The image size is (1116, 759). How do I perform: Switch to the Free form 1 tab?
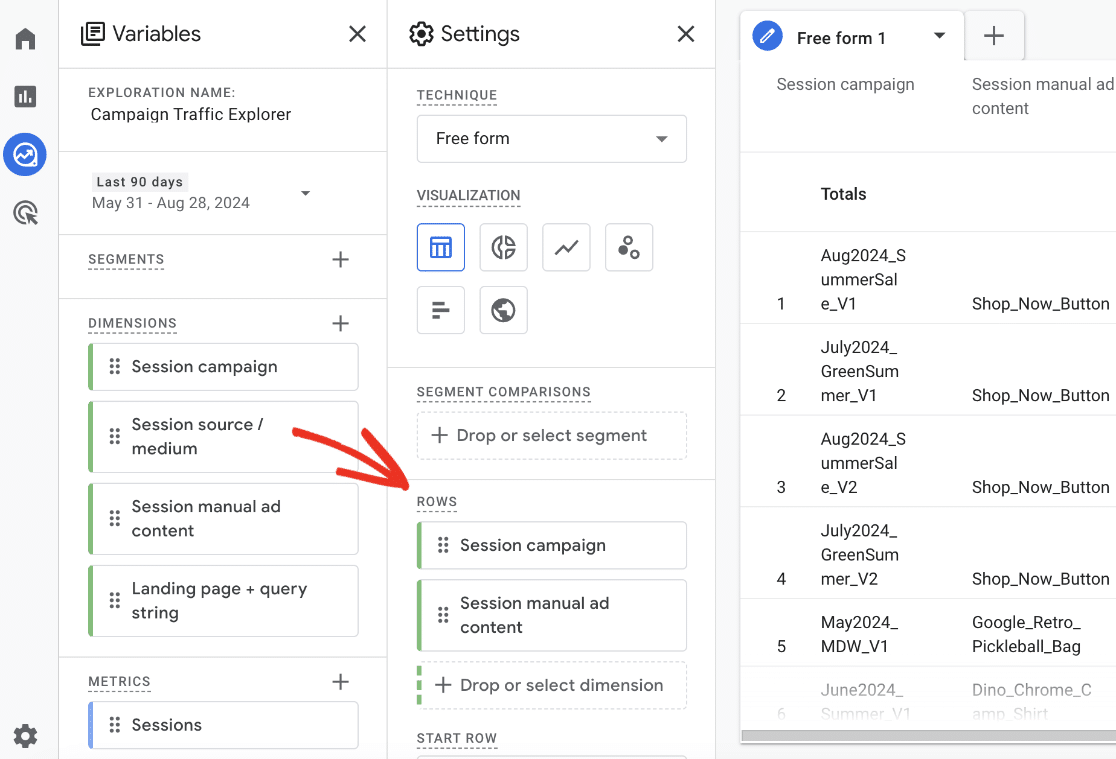(x=841, y=38)
